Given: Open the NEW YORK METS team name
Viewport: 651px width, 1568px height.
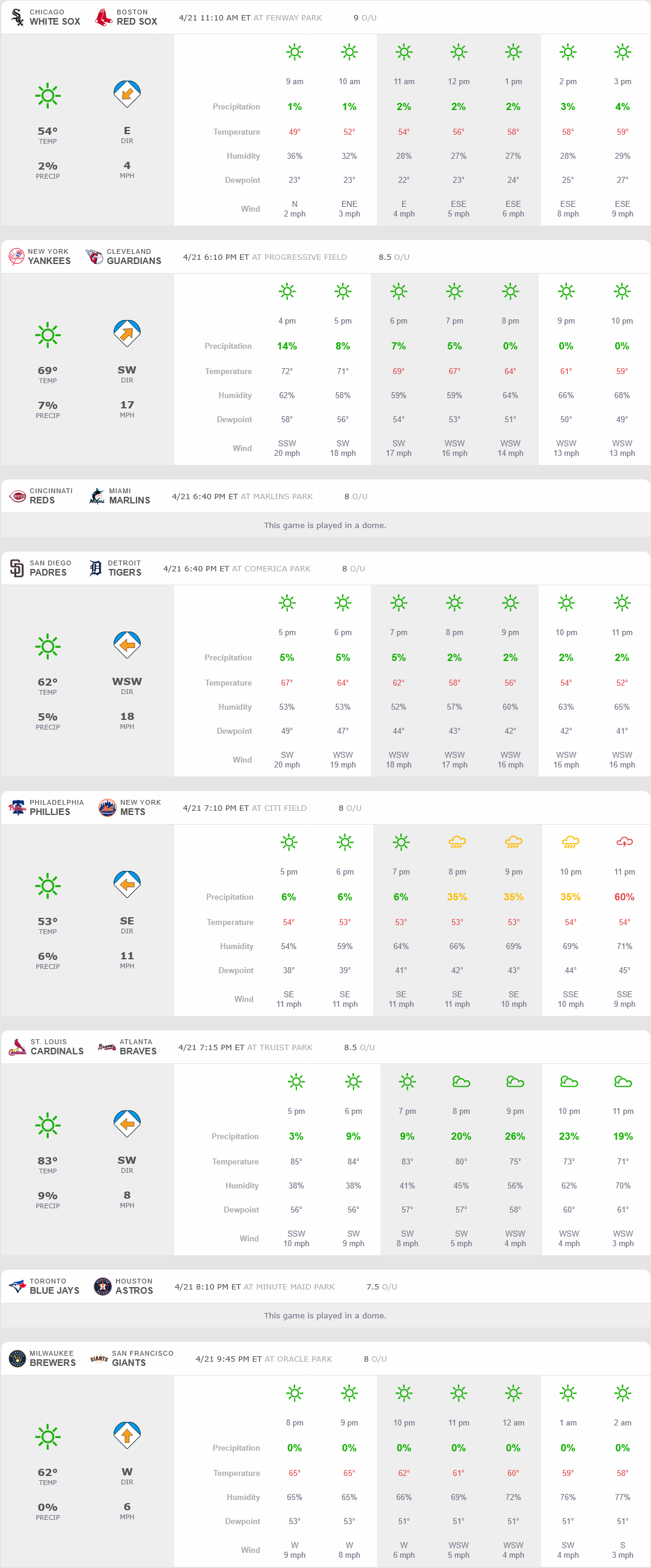Looking at the screenshot, I should pos(141,807).
